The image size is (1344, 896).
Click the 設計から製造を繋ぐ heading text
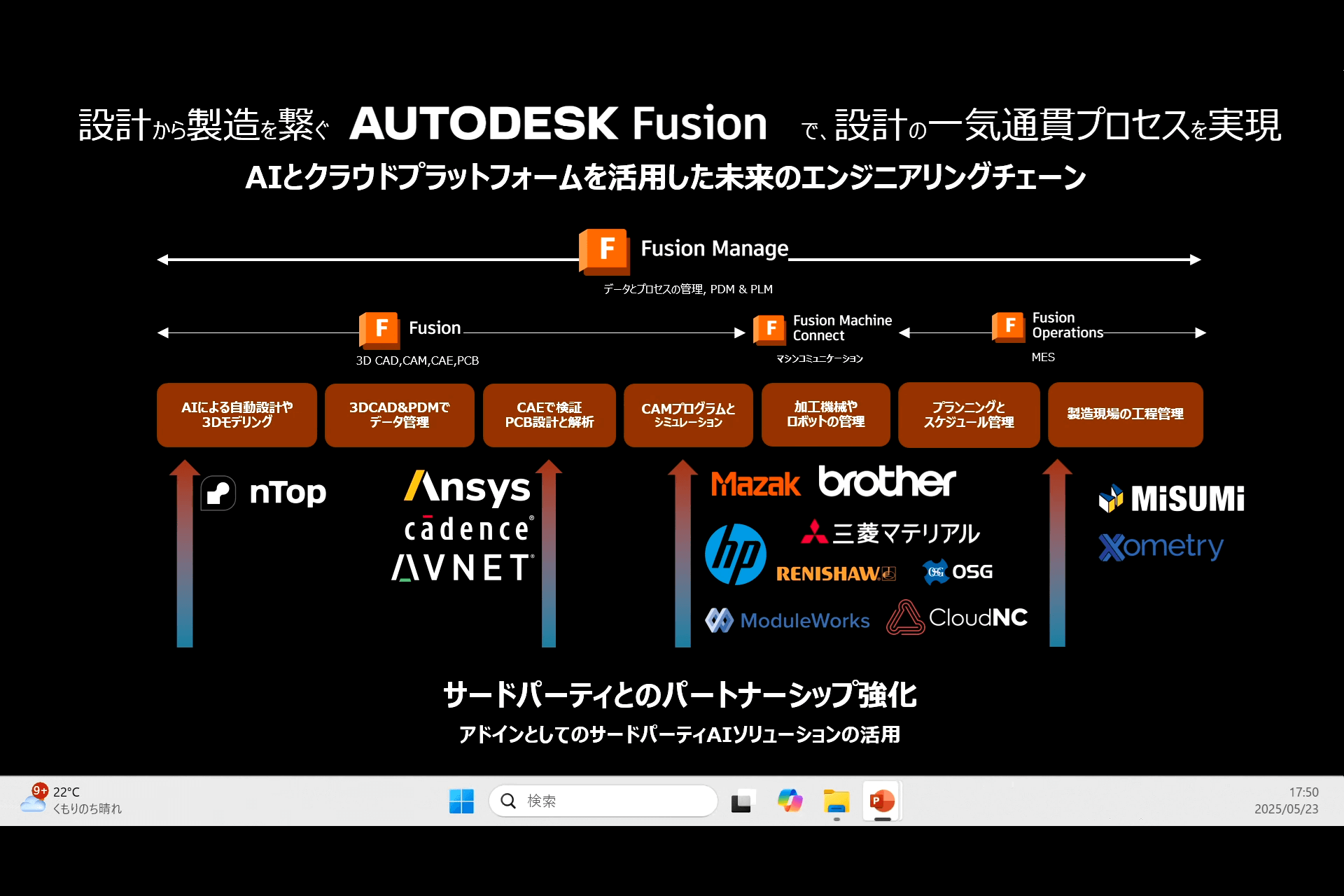(204, 125)
